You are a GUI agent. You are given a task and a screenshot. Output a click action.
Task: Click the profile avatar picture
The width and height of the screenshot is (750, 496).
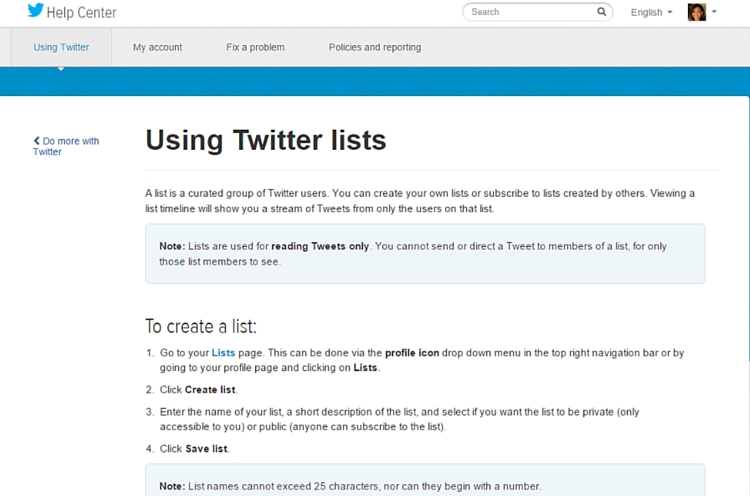click(696, 12)
